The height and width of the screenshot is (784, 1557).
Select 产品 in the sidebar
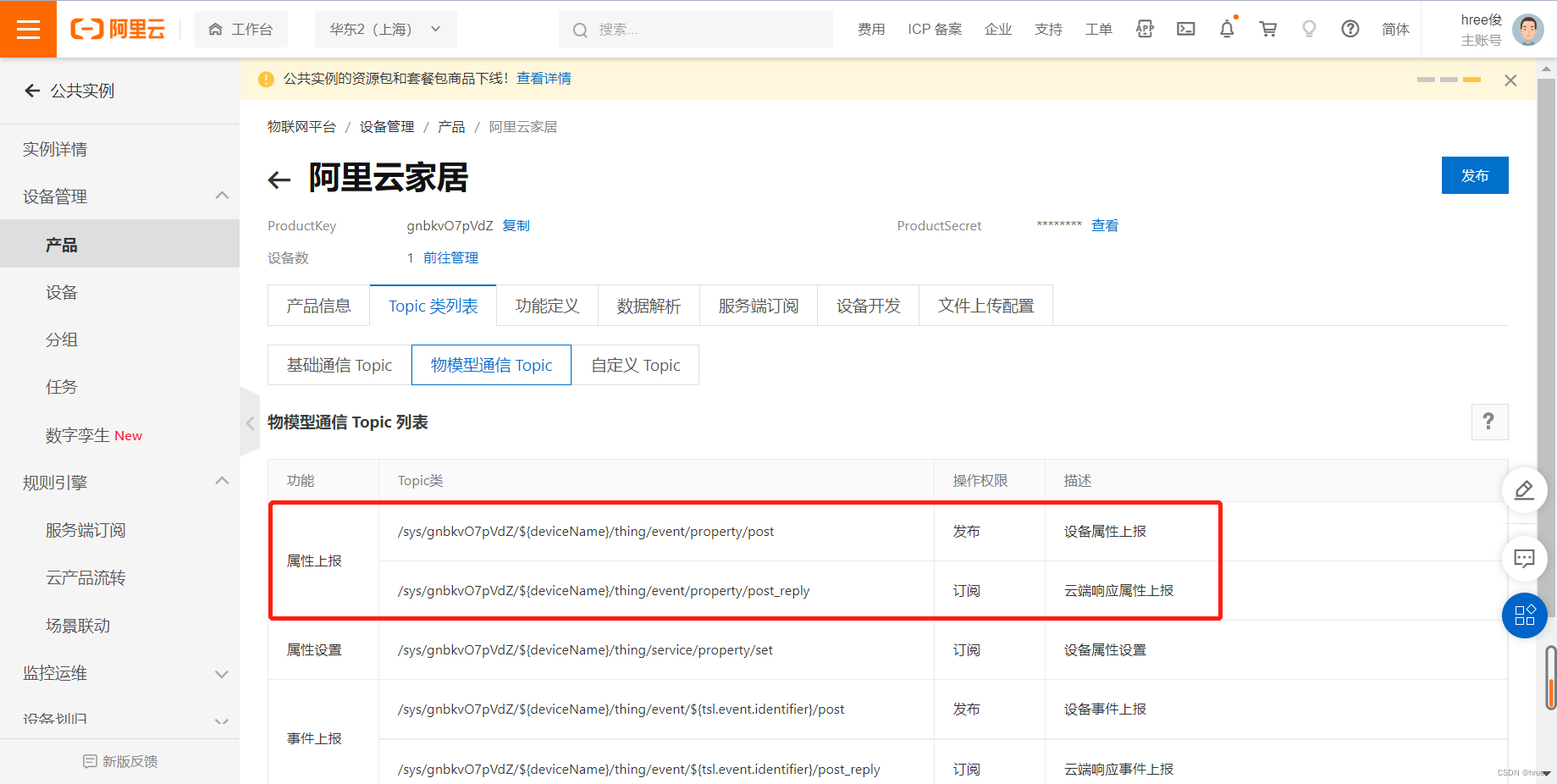coord(119,245)
